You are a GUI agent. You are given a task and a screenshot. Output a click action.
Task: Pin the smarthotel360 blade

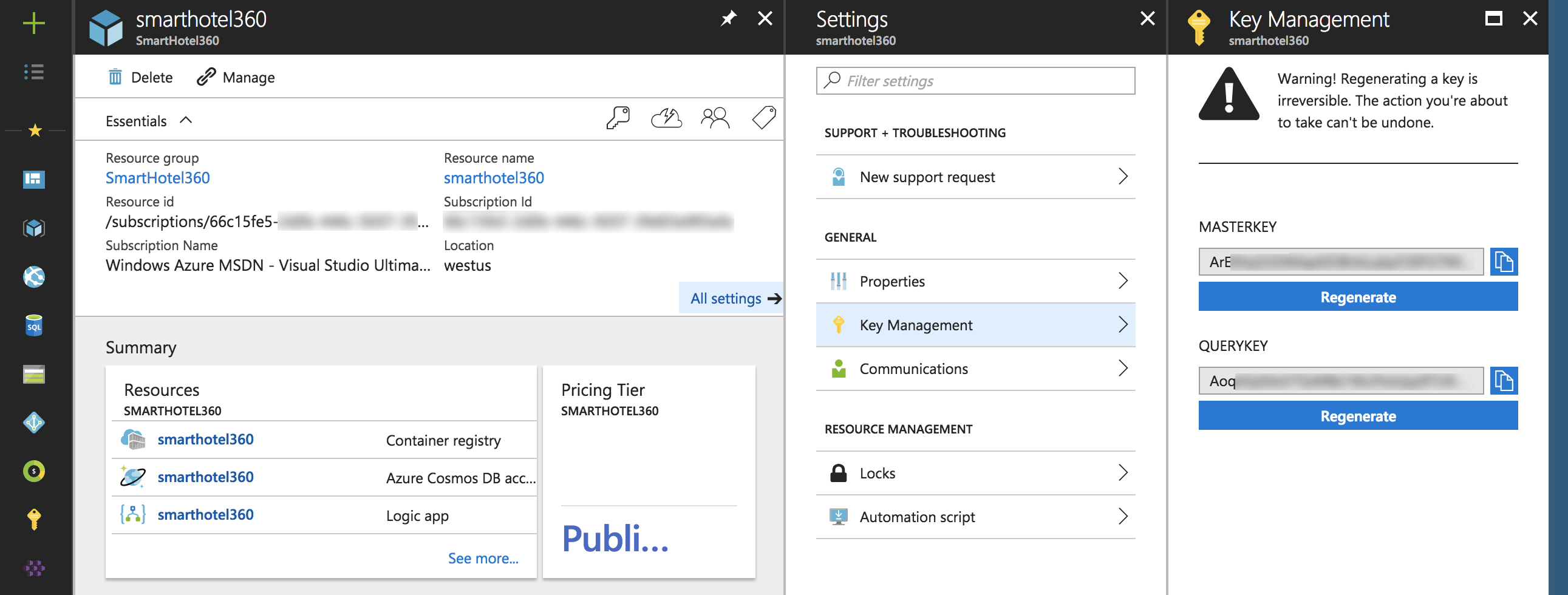(728, 18)
